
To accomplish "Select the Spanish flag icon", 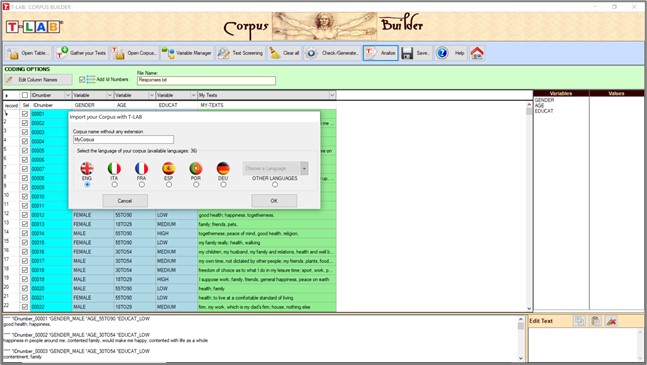I will 169,168.
